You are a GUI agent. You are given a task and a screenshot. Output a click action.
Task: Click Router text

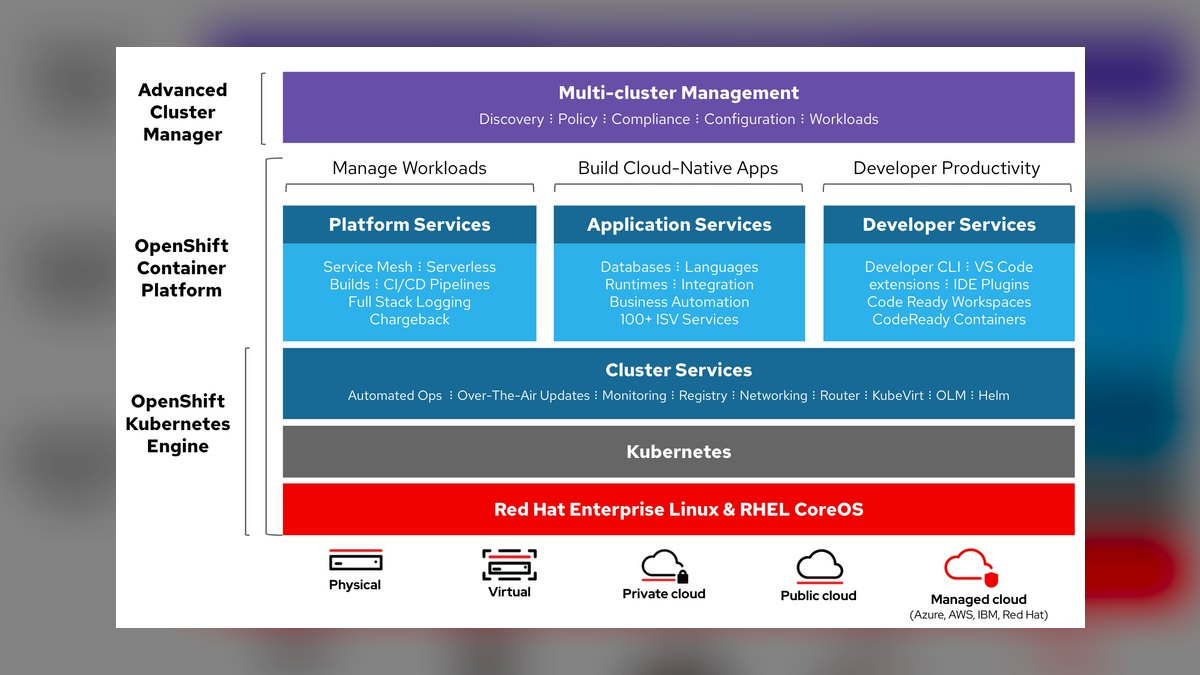(840, 396)
